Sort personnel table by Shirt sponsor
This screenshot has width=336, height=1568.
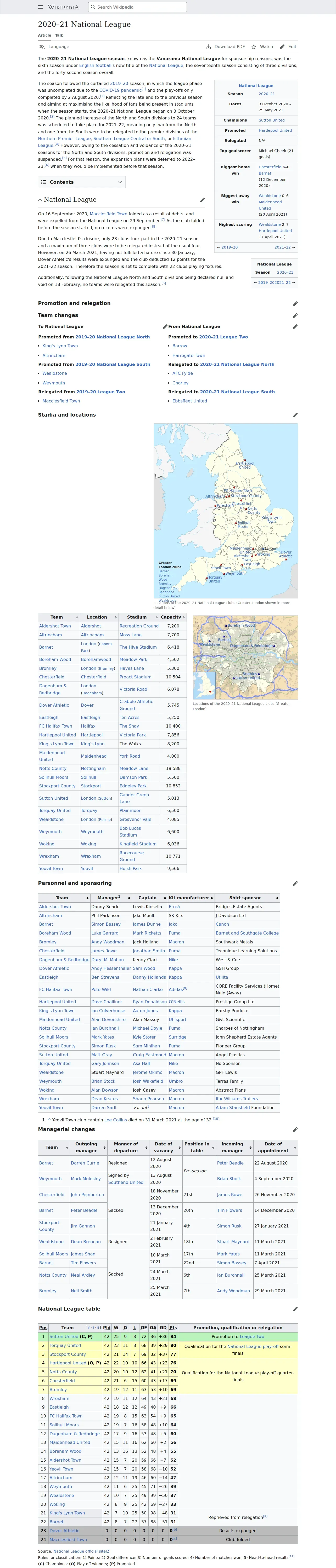(247, 898)
